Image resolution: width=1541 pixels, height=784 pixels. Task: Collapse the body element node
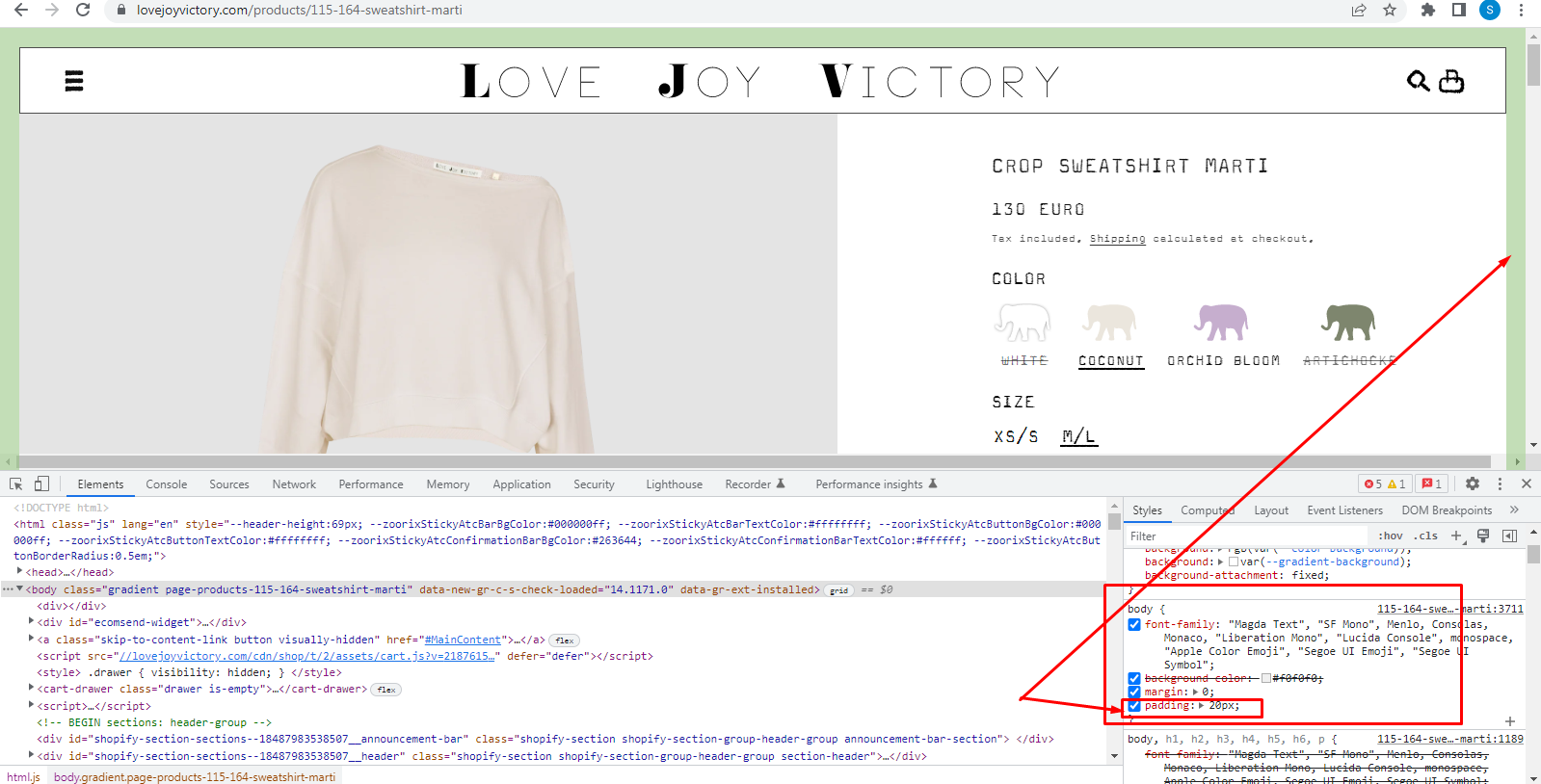tap(19, 589)
